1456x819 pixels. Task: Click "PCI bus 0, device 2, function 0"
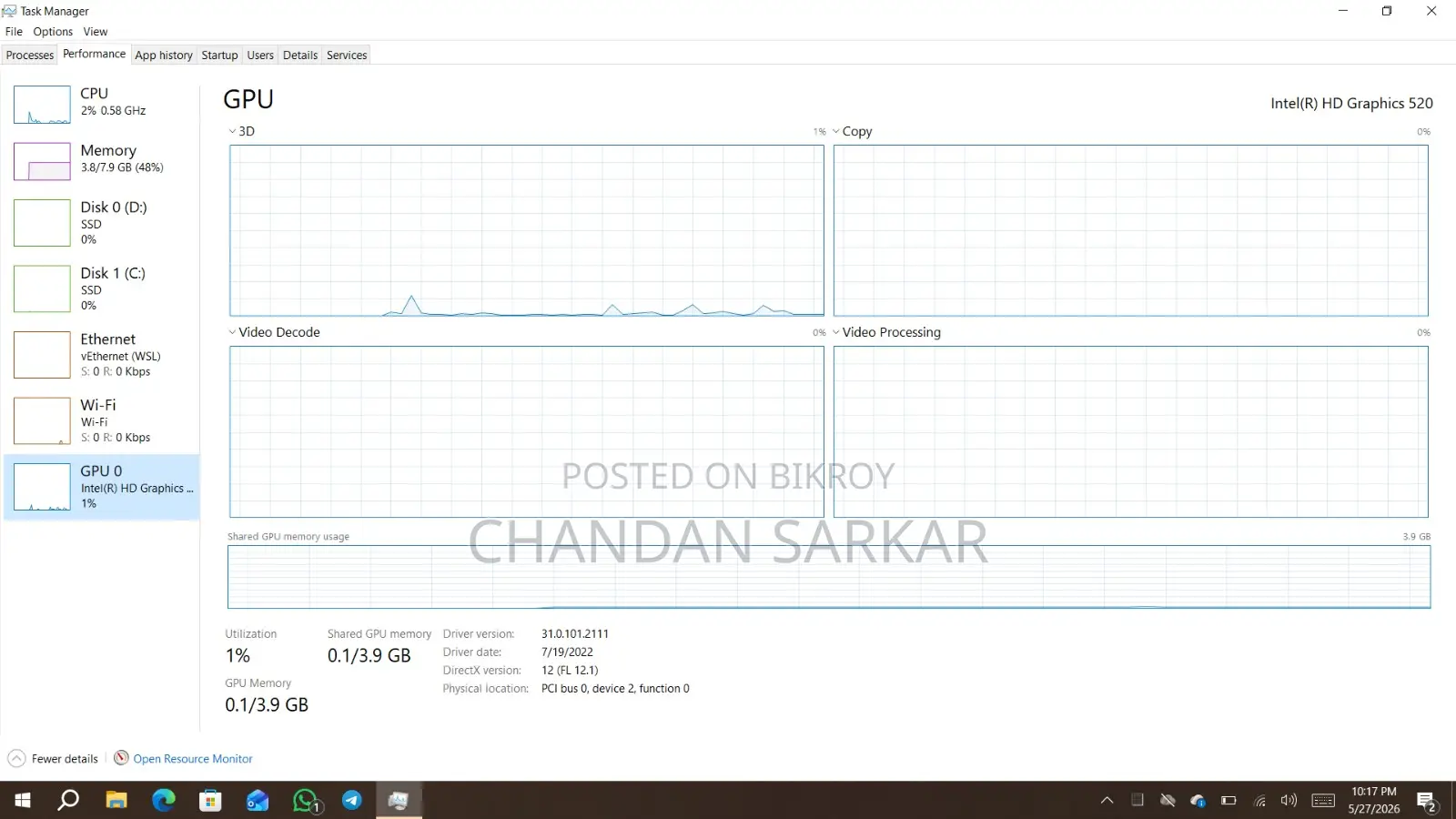615,689
